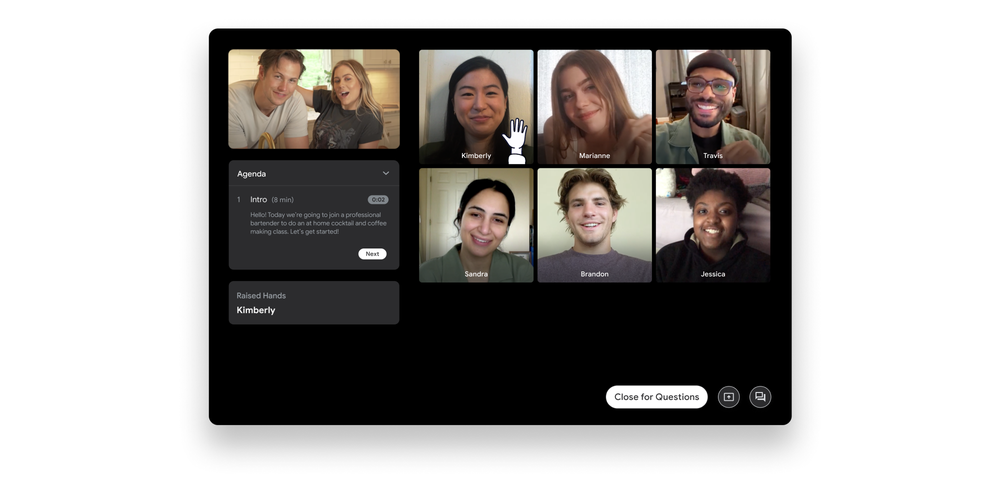Select the Intro agenda item
This screenshot has height=480, width=1000.
coord(259,200)
